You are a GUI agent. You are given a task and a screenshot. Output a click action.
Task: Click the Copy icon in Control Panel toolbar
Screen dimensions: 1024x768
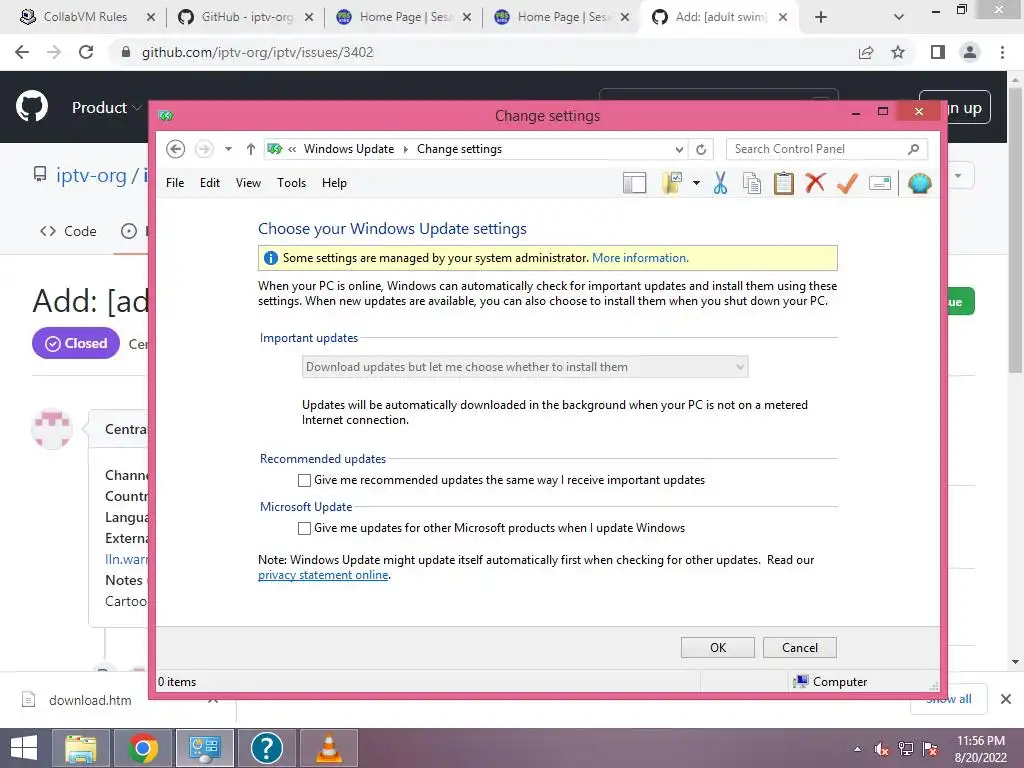click(x=752, y=184)
